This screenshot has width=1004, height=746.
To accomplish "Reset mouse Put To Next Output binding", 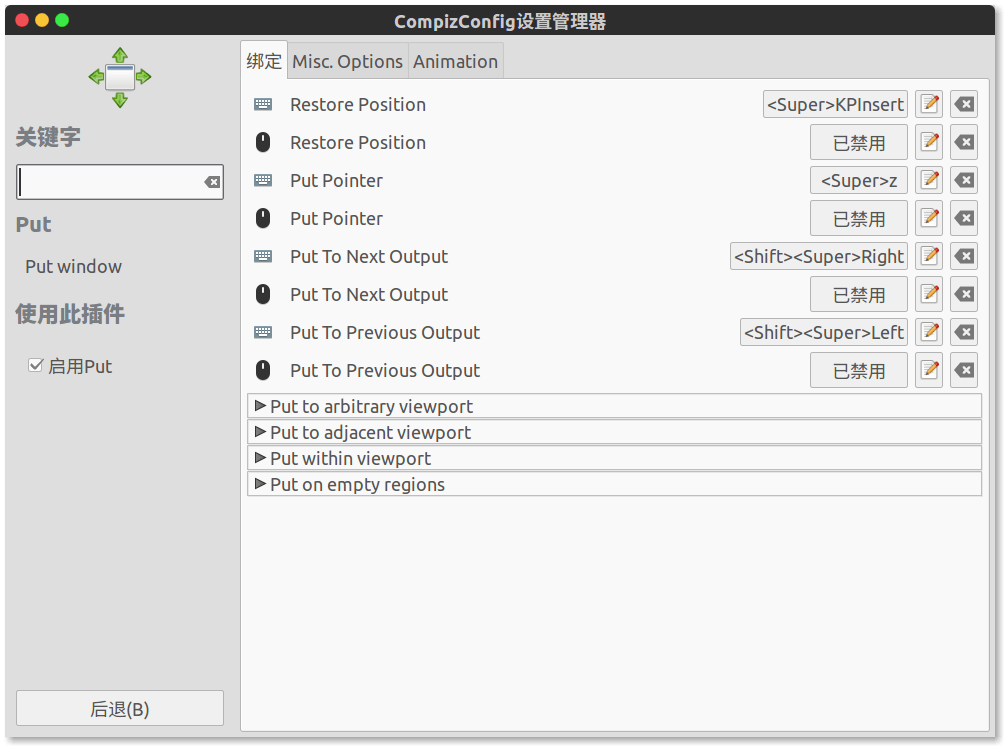I will pyautogui.click(x=964, y=295).
